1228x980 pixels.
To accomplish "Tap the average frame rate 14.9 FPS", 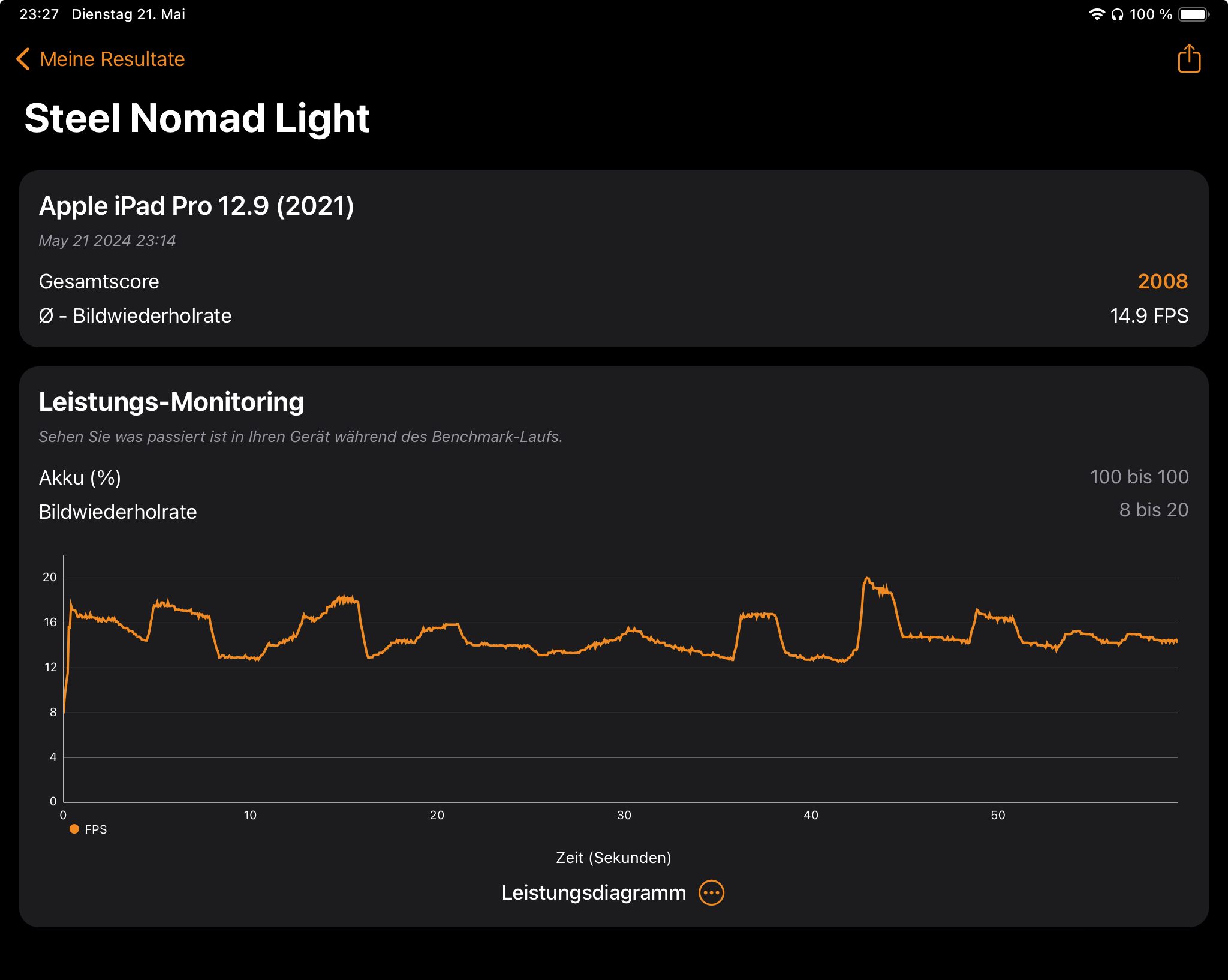I will [1148, 315].
